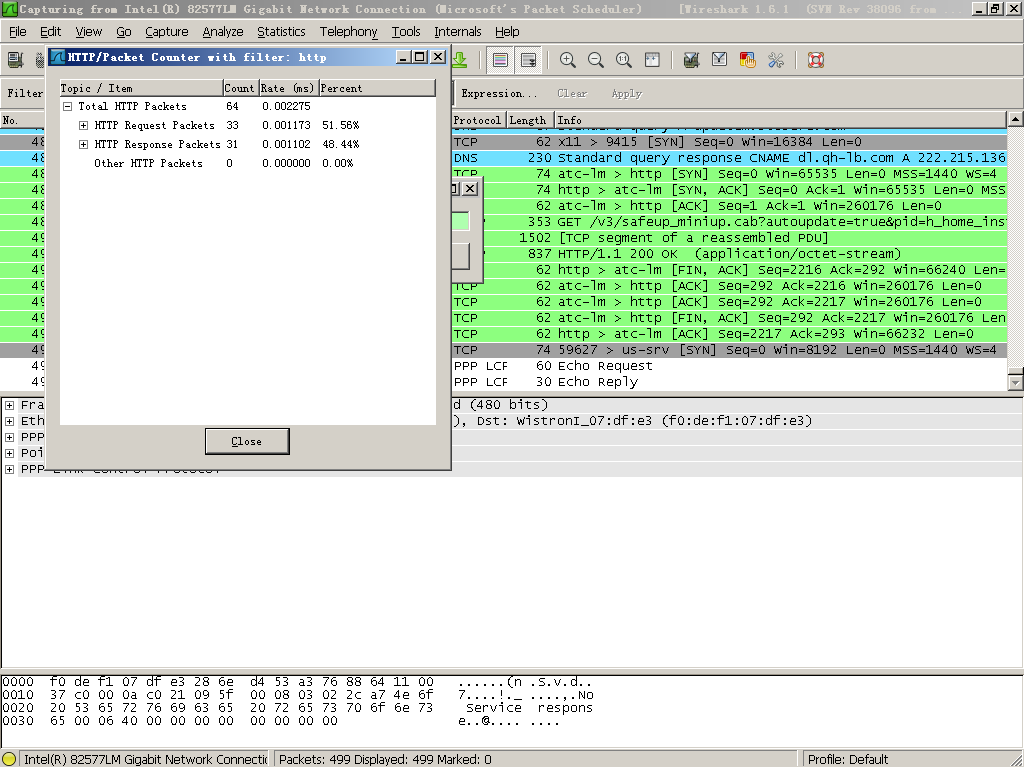The width and height of the screenshot is (1024, 768).
Task: Expand first PPP row in packet details
Action: [9, 437]
